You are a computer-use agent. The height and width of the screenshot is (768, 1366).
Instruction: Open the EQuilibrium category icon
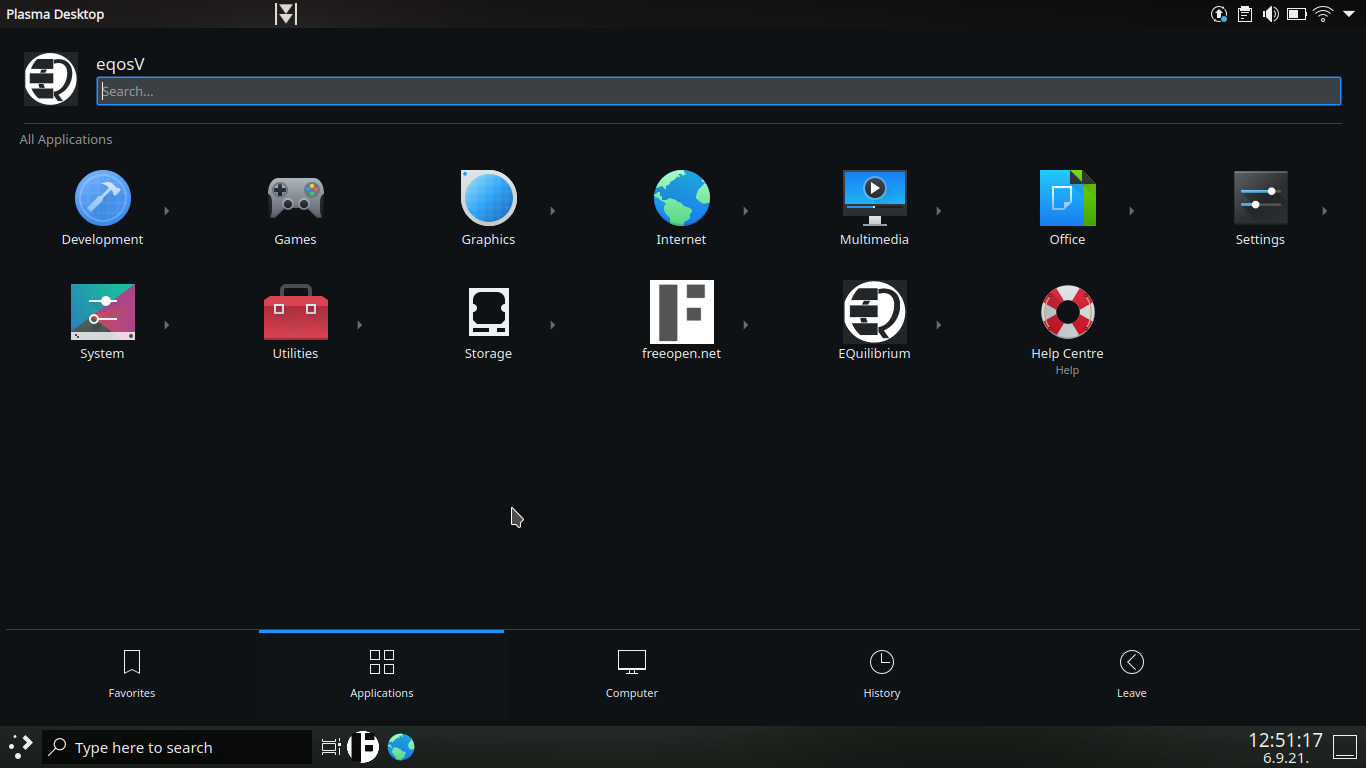pos(874,312)
